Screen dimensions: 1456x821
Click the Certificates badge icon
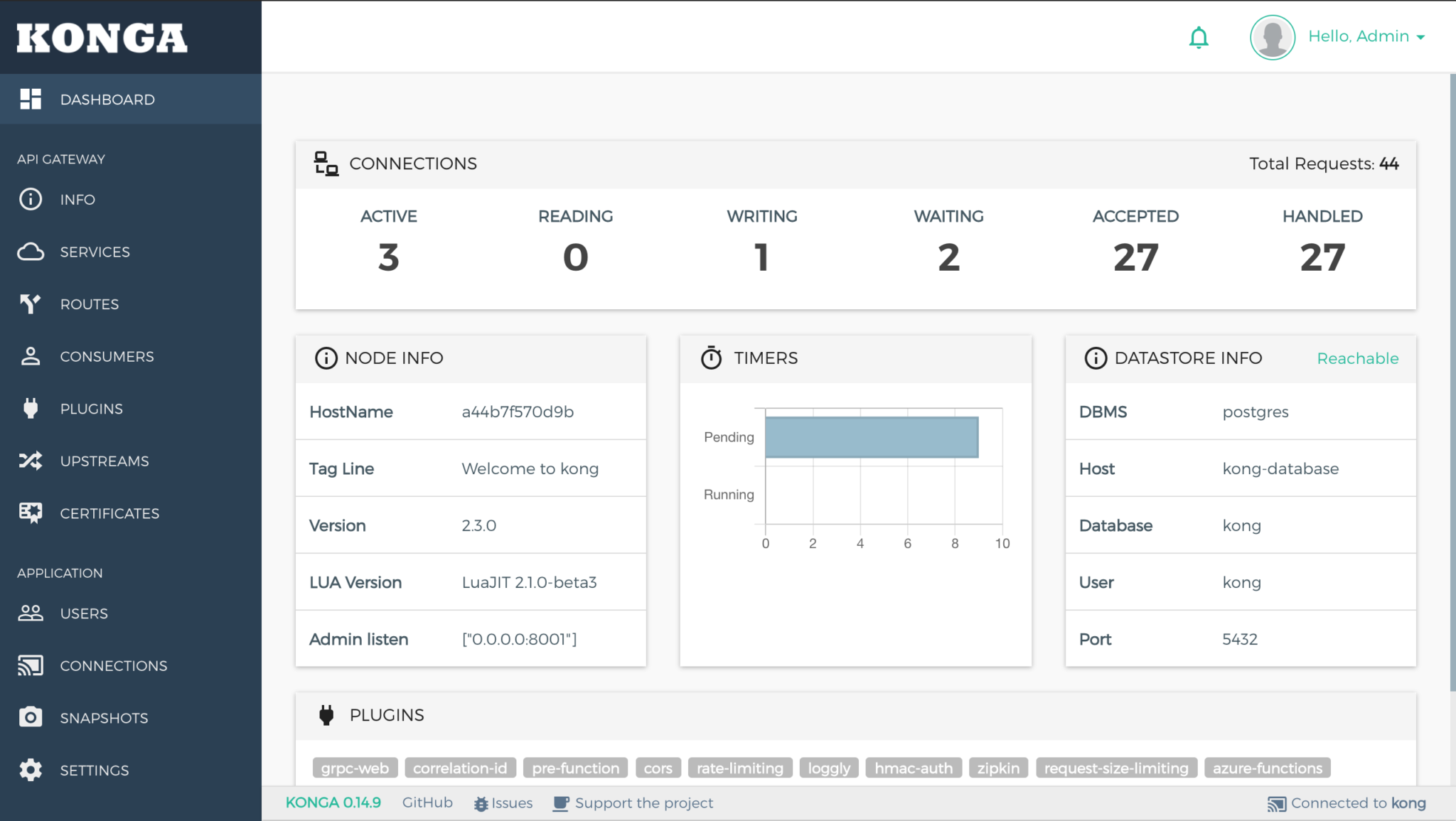coord(30,513)
